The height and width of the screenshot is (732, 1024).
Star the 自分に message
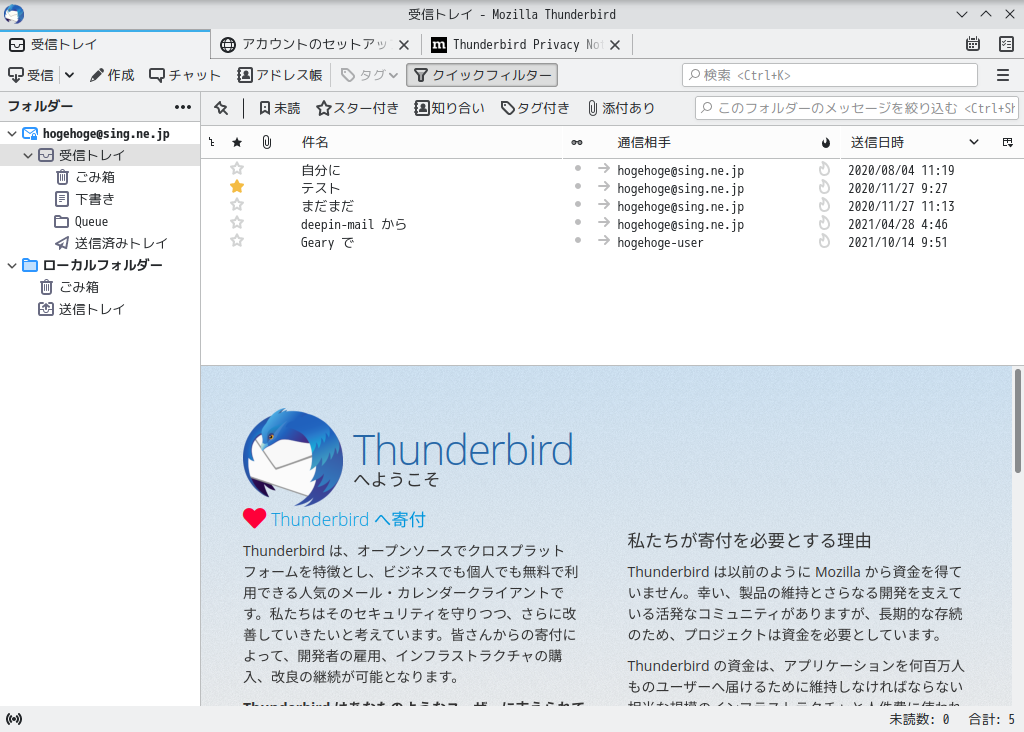click(x=237, y=168)
